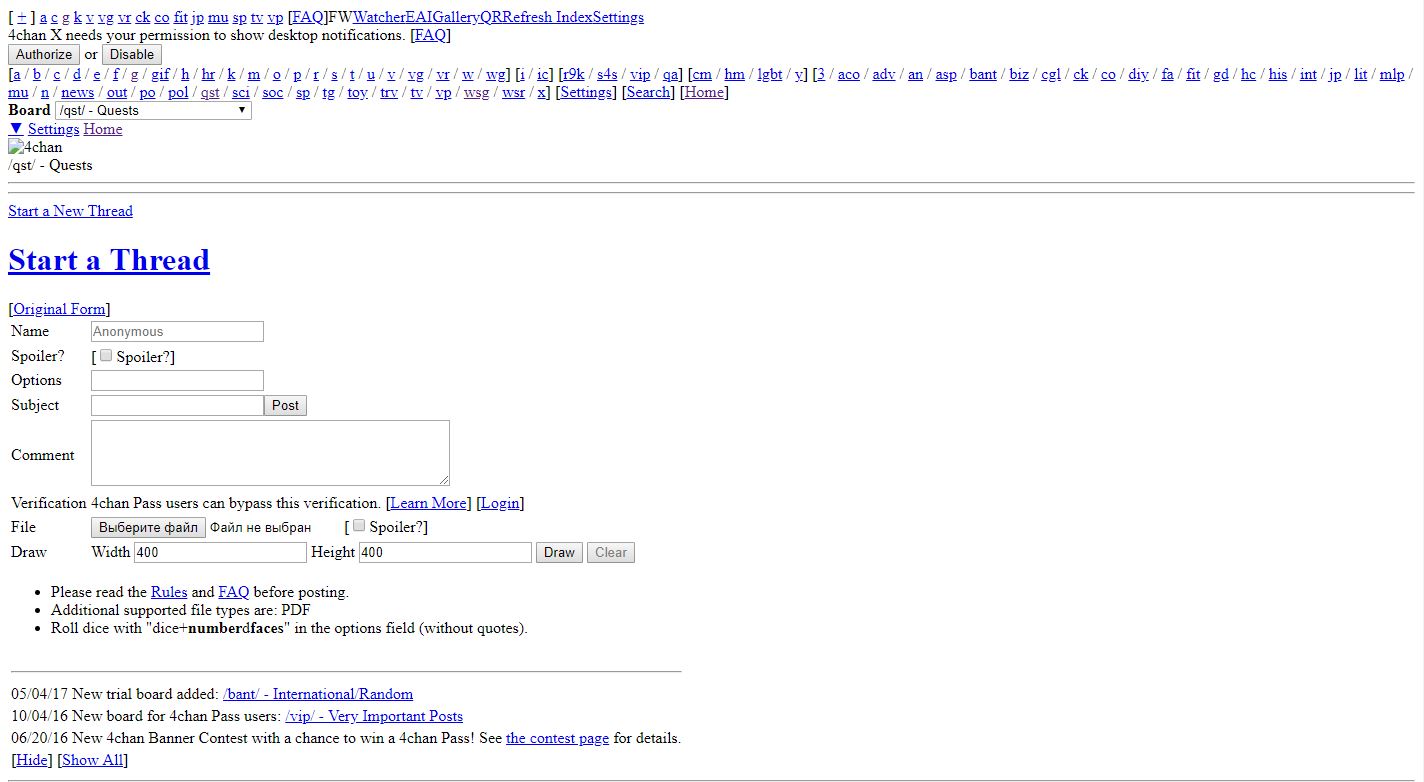Click inside the Comment text area
The height and width of the screenshot is (782, 1424).
pos(270,453)
